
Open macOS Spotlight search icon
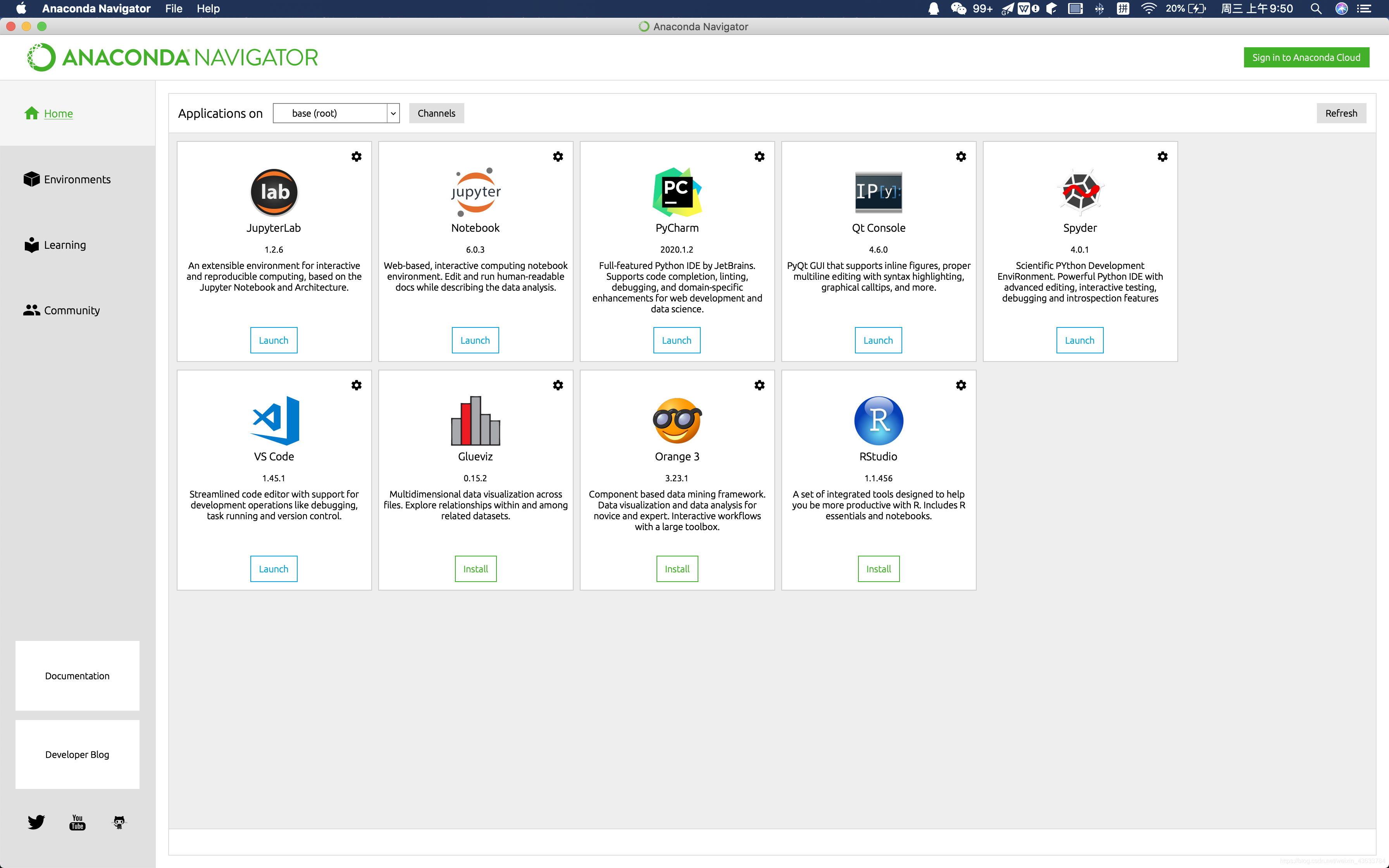(x=1316, y=9)
